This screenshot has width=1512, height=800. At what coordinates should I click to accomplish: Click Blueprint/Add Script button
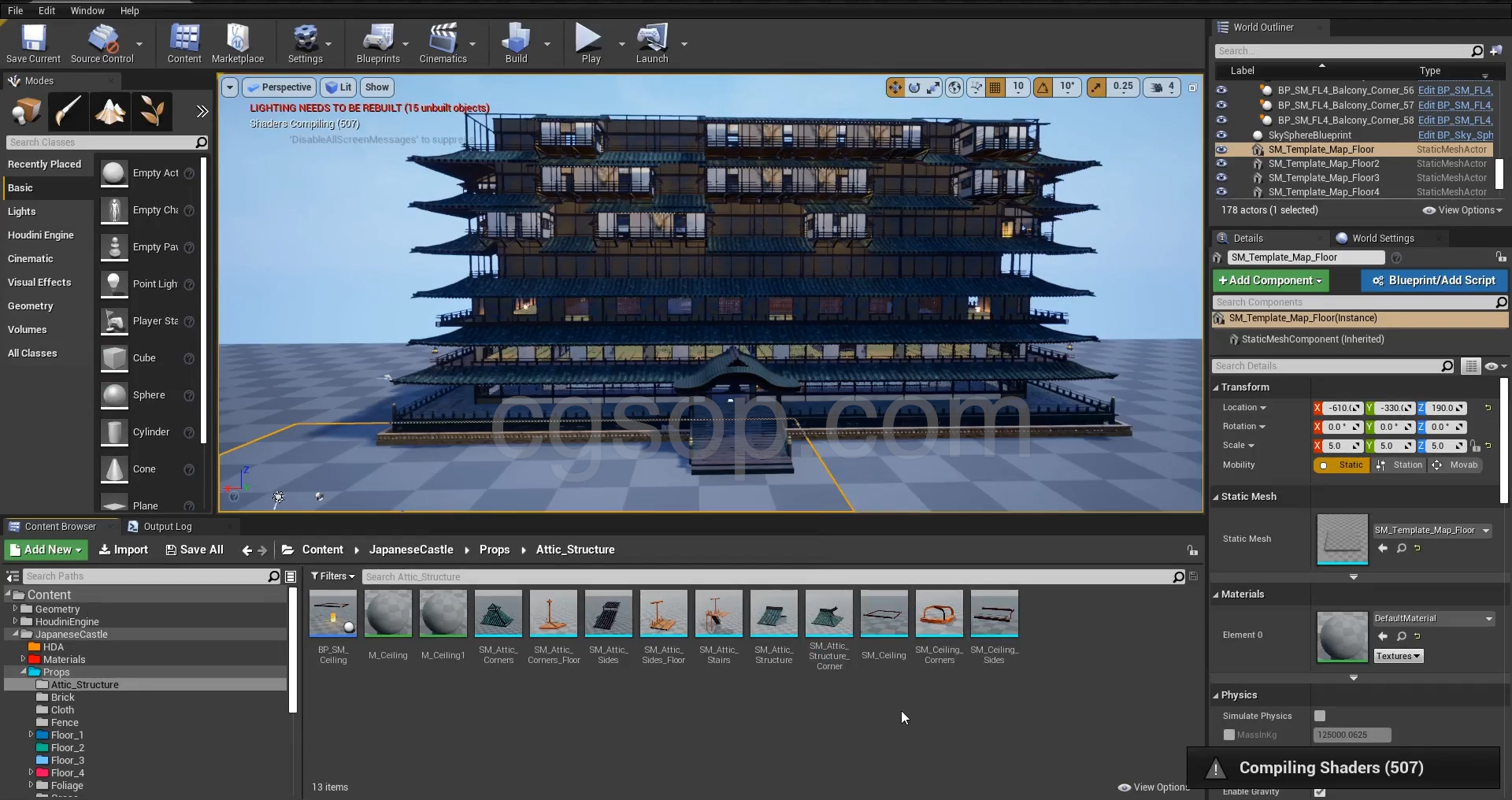(x=1434, y=280)
